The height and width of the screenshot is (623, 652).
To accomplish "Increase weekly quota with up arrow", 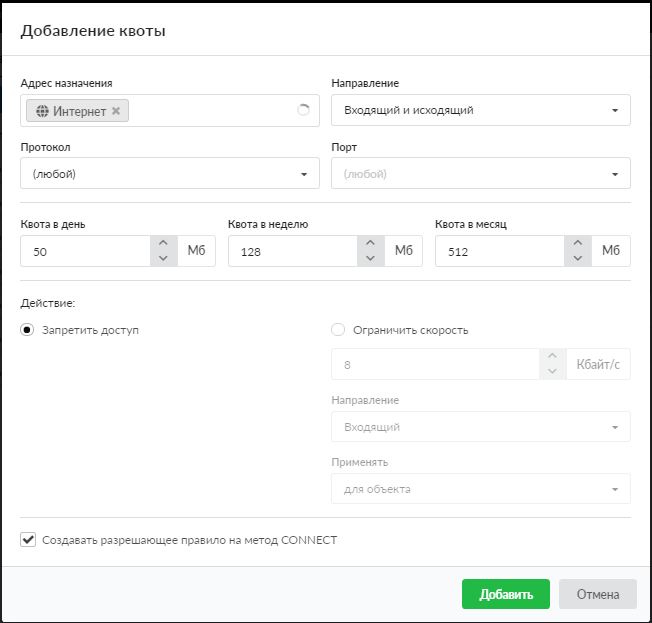I will click(370, 243).
